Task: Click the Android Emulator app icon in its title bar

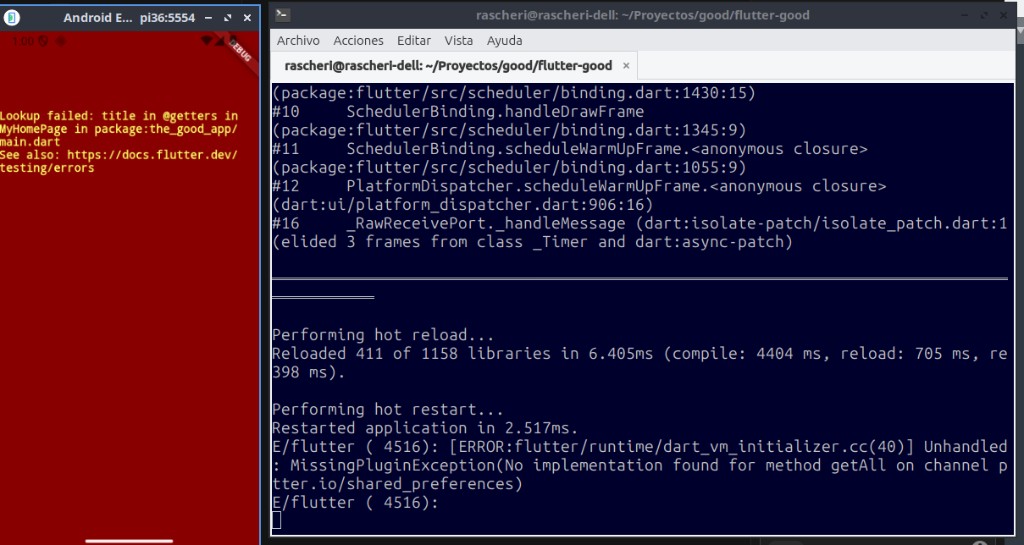Action: pyautogui.click(x=12, y=18)
